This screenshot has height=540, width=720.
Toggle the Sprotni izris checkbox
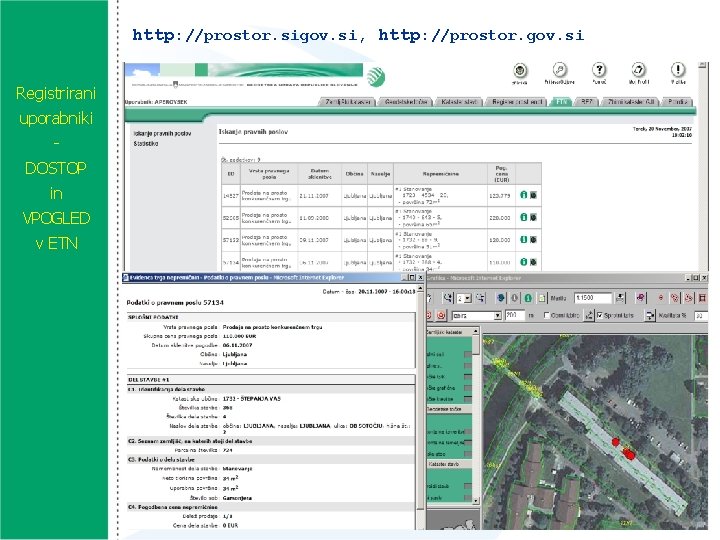click(600, 315)
